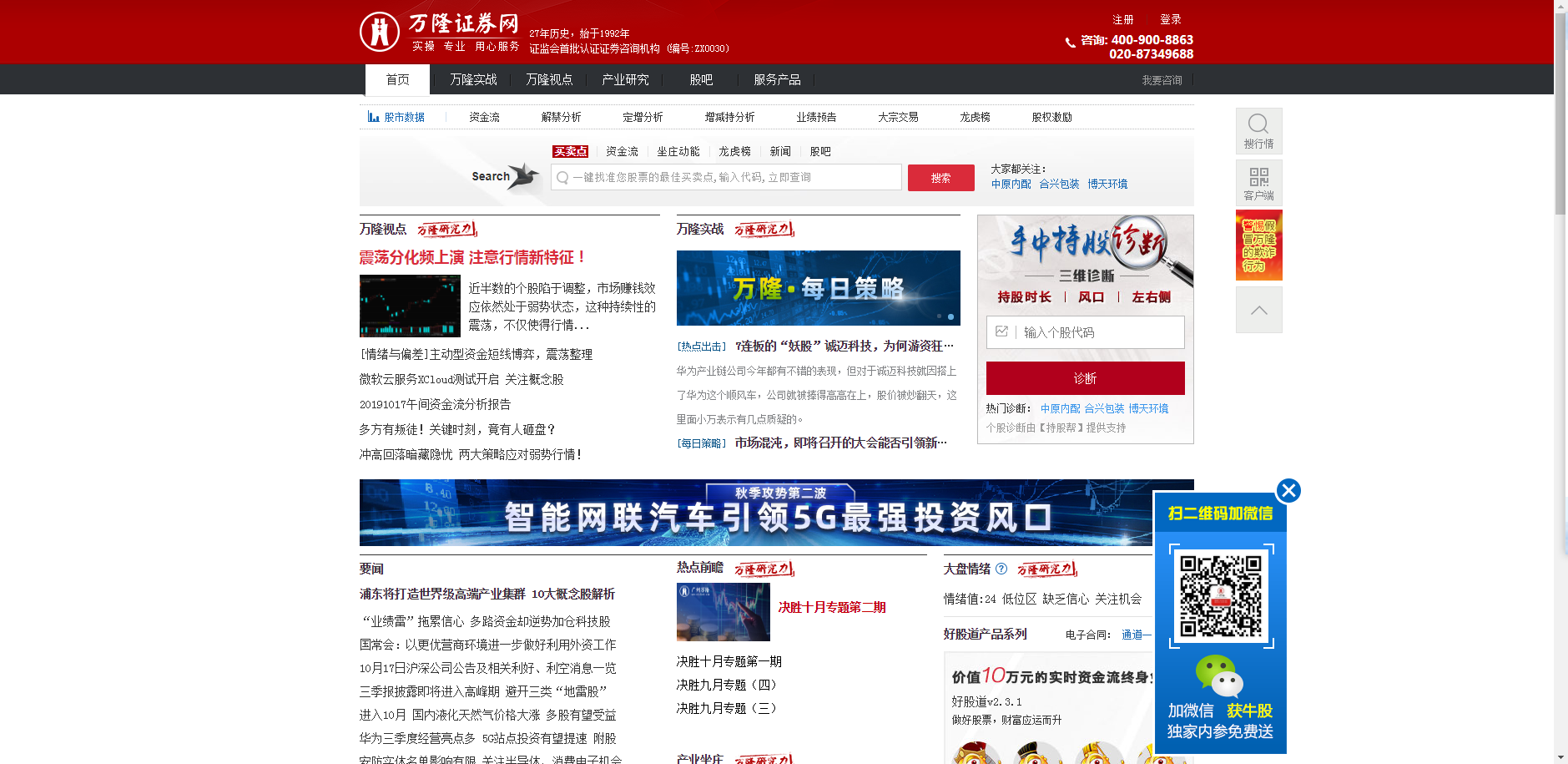Viewport: 1568px width, 764px height.
Task: Open the 万隆·每日策略 banner
Action: click(x=818, y=288)
